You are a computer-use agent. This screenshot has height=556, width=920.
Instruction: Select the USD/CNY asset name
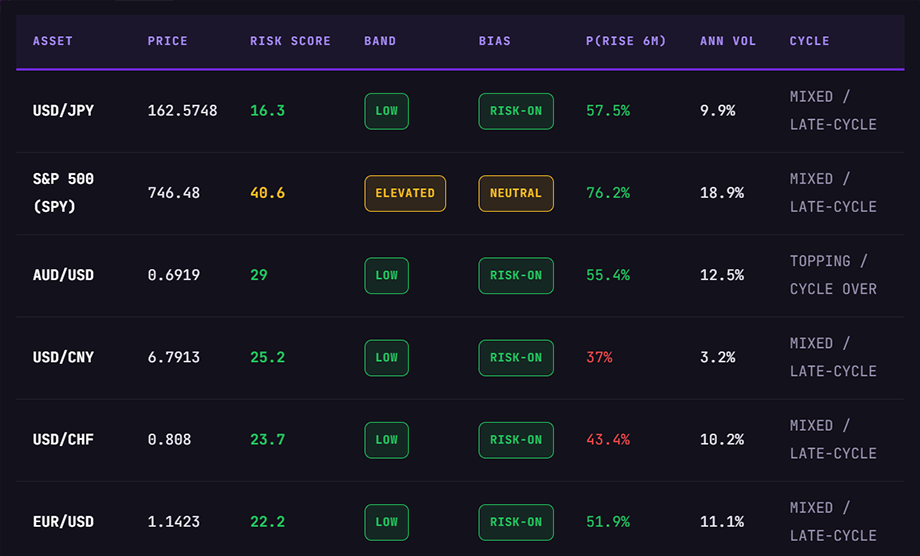tap(63, 357)
